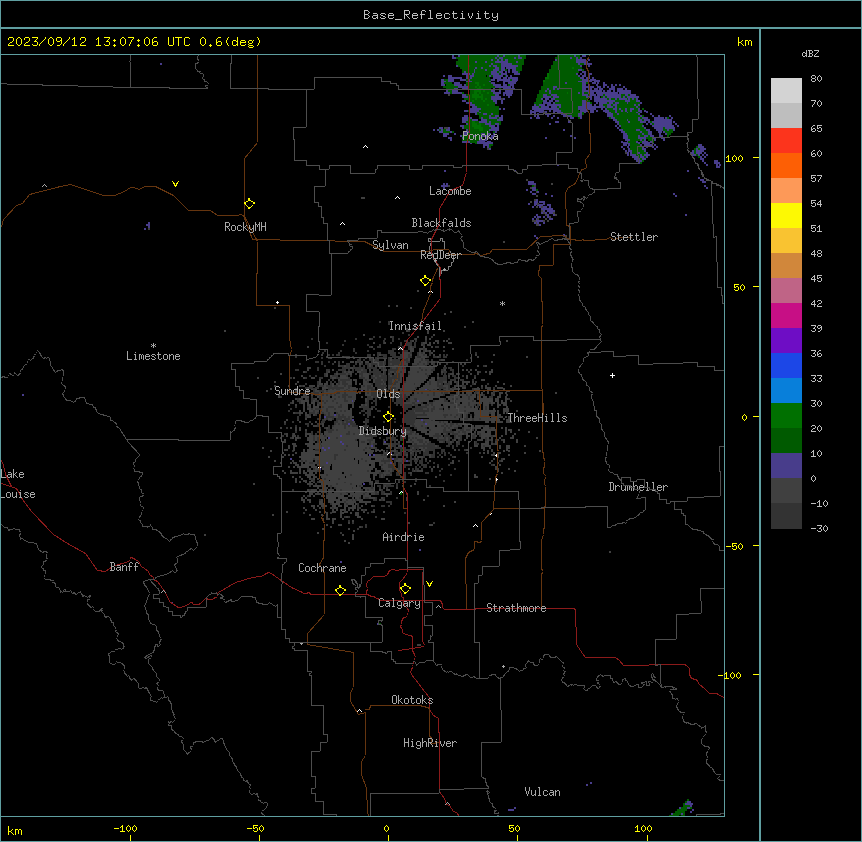Click the white 70-80 dBZ color swatch
Viewport: 862px width, 842px height.
click(786, 91)
